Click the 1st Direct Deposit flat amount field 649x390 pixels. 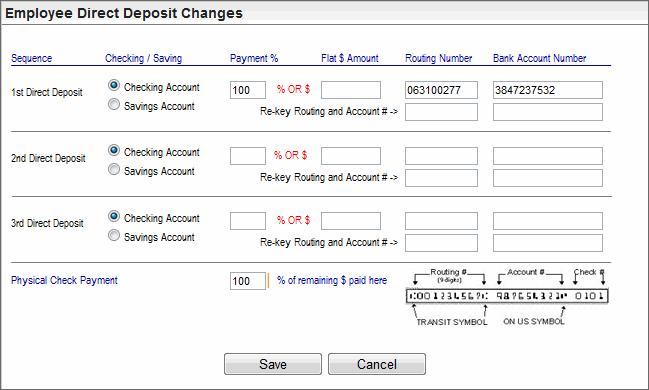351,90
